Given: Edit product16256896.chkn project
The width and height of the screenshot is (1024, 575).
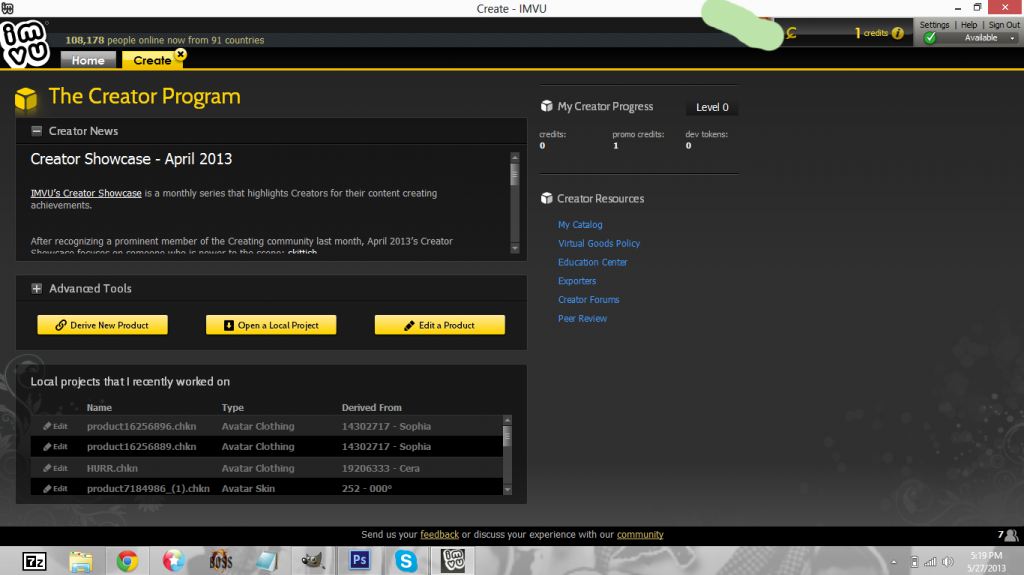Looking at the screenshot, I should pos(56,426).
